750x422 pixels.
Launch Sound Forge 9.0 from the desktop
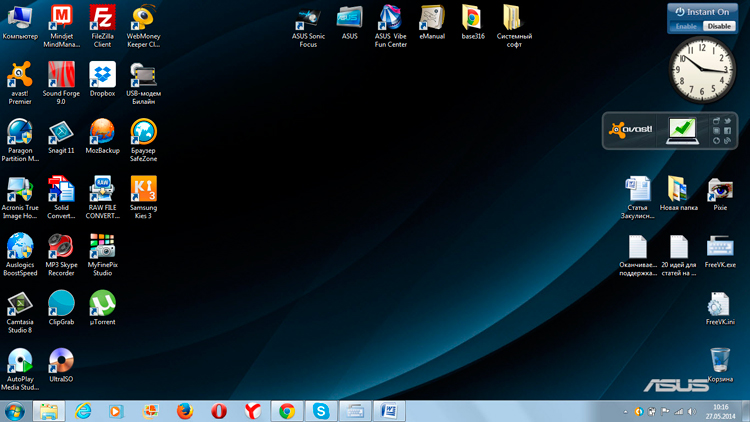[x=61, y=75]
